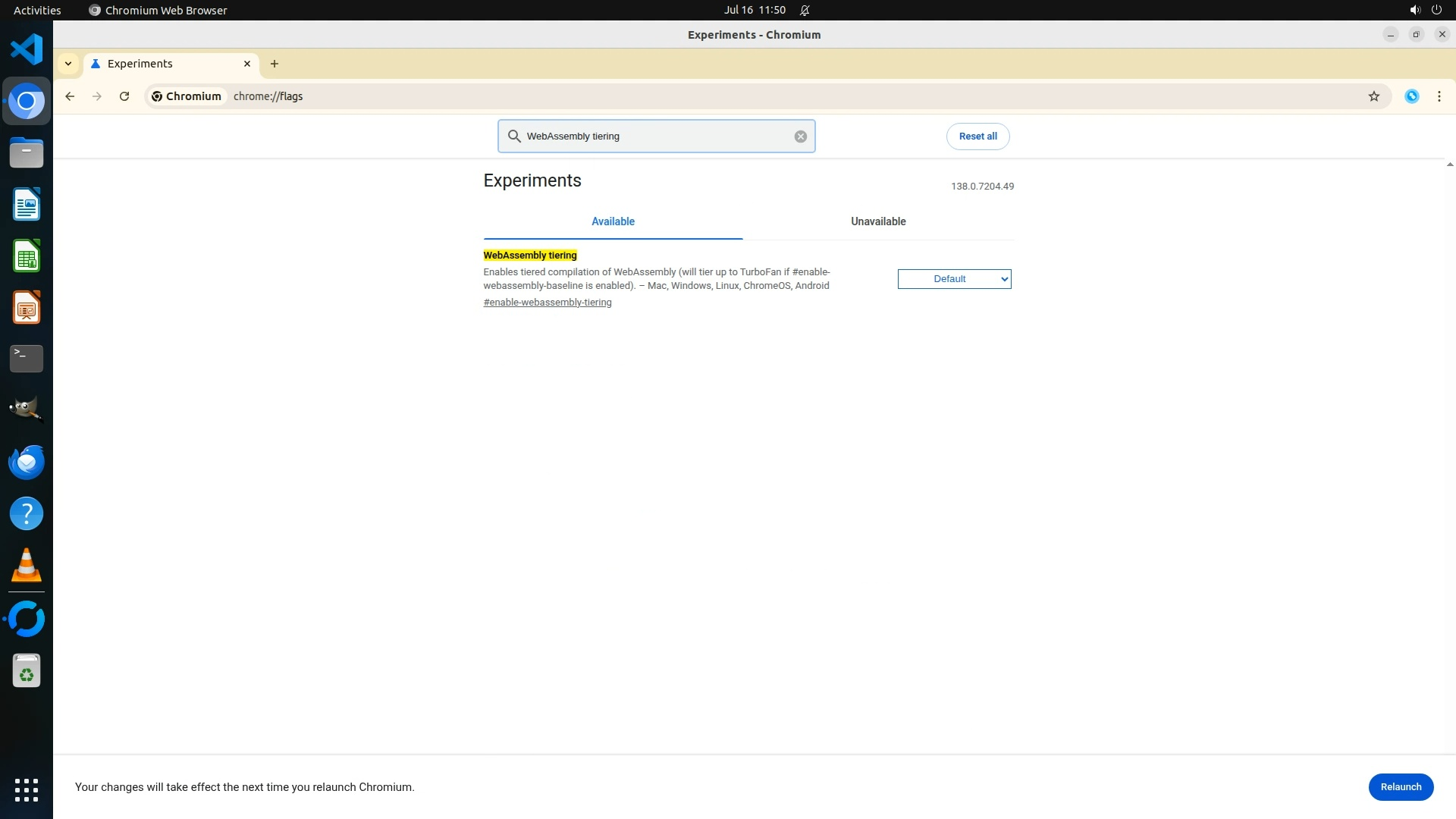The height and width of the screenshot is (819, 1456).
Task: Expand the tab search dropdown arrow
Action: (68, 64)
